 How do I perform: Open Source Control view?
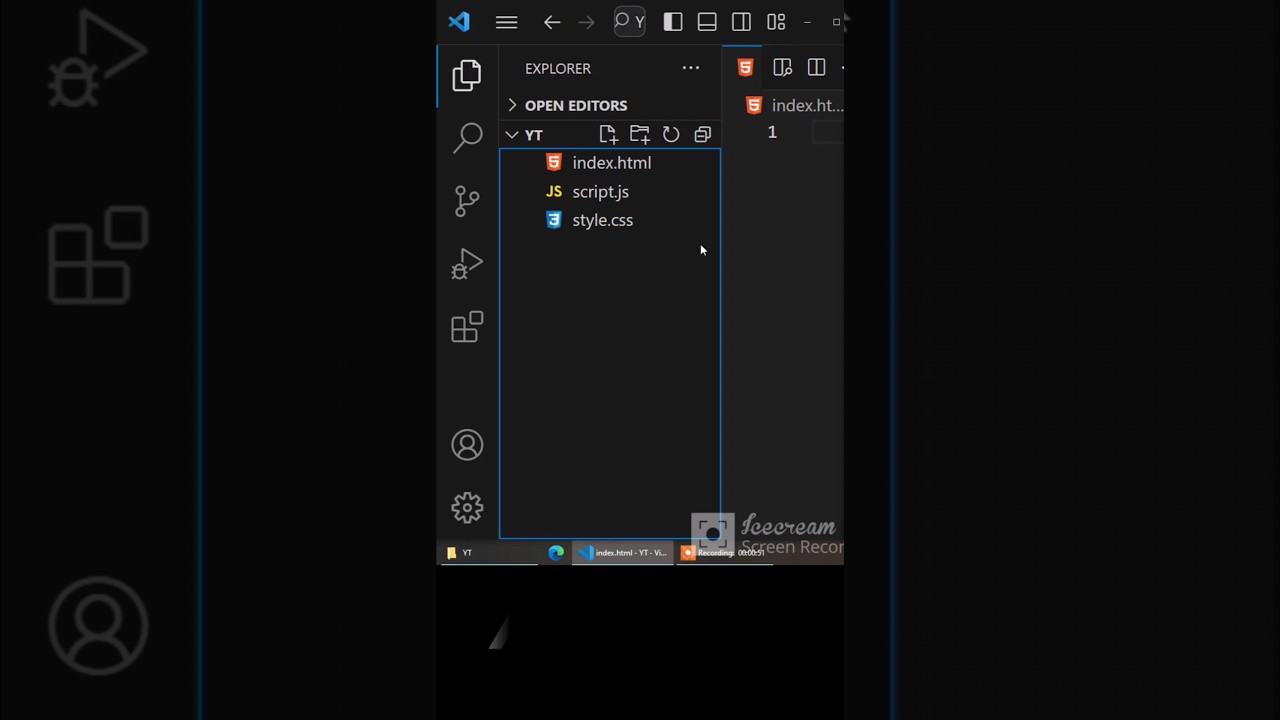(x=467, y=201)
